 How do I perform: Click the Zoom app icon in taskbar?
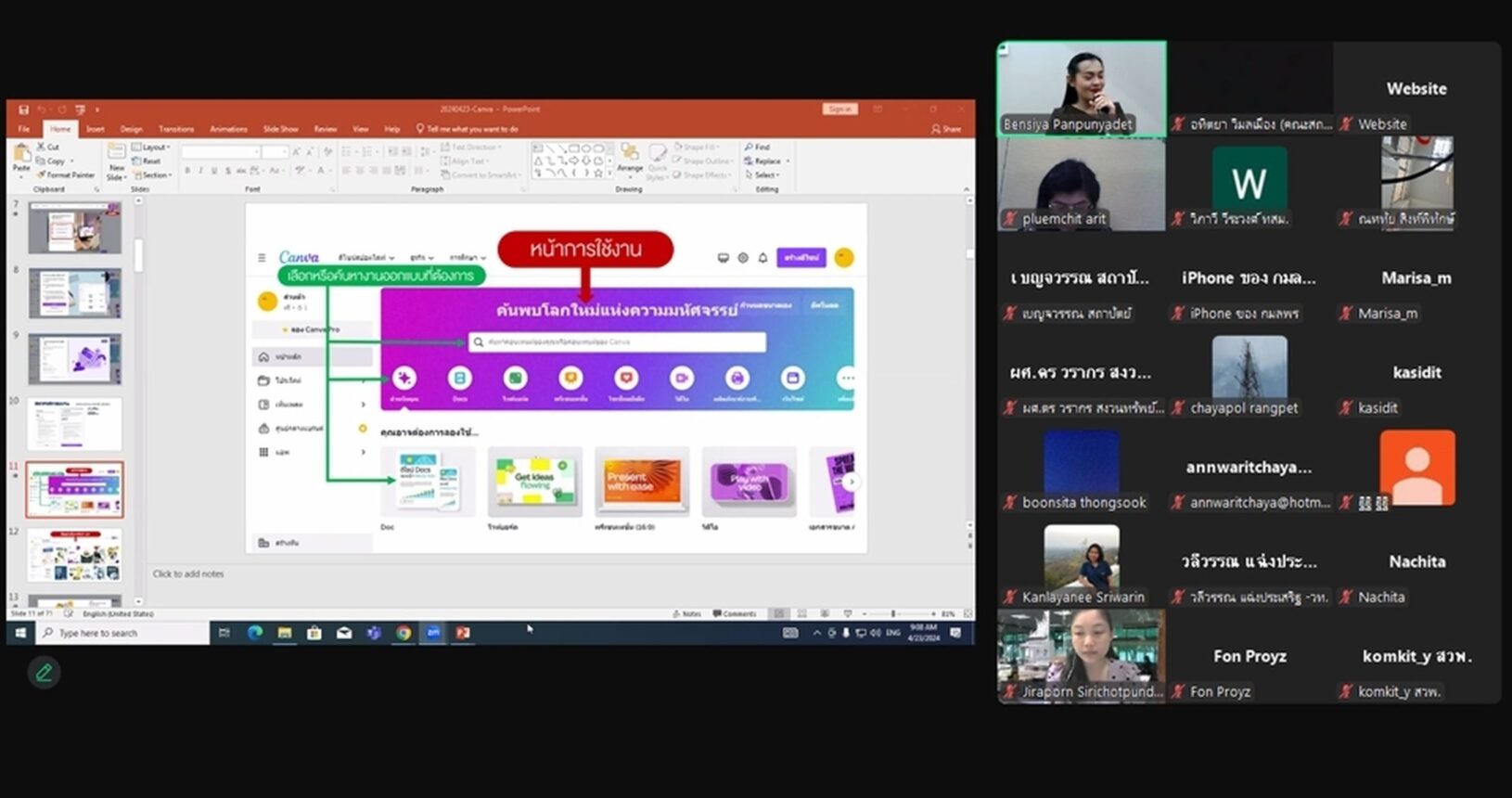(433, 633)
